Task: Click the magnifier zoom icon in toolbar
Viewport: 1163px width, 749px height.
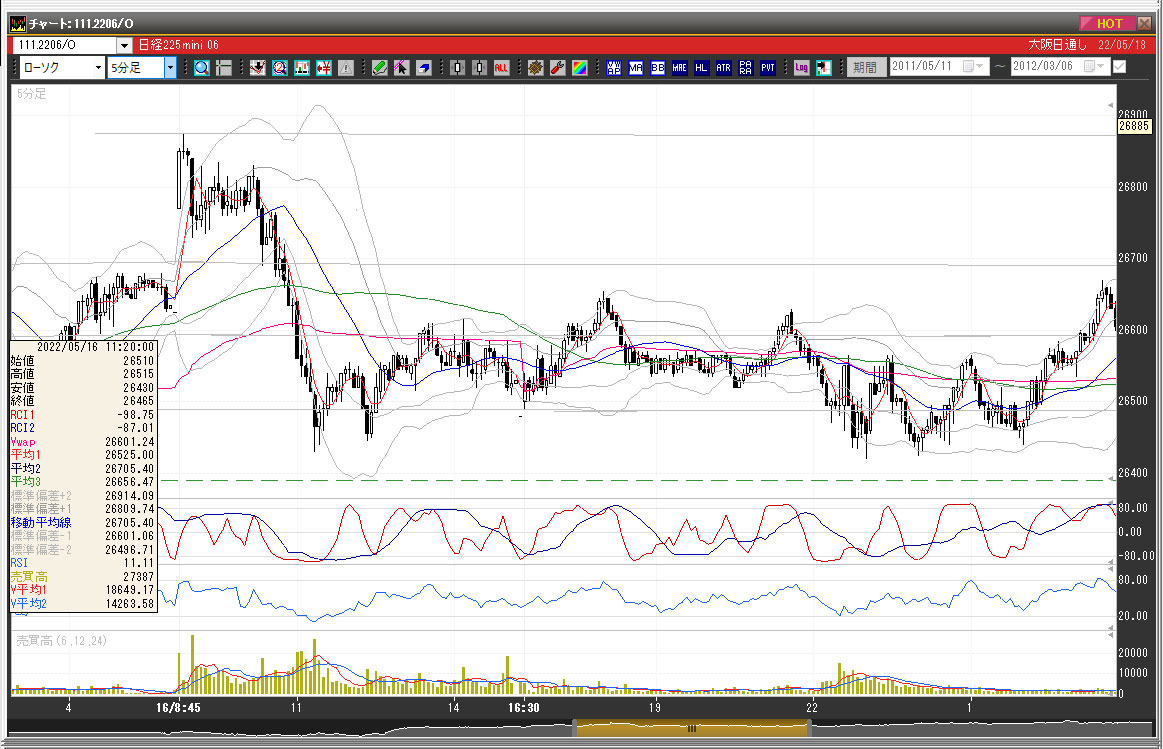Action: (x=202, y=67)
